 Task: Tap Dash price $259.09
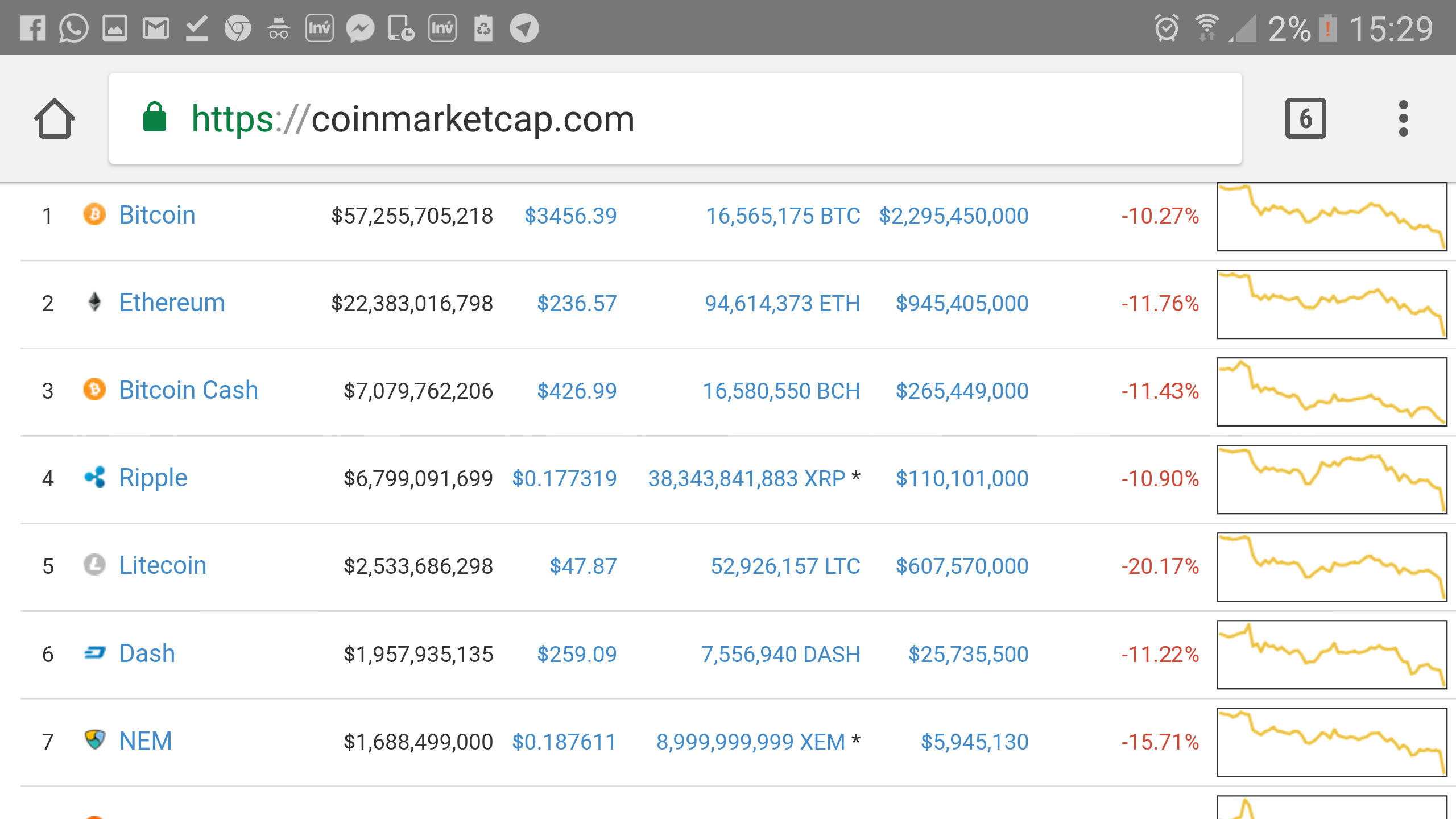pos(577,654)
